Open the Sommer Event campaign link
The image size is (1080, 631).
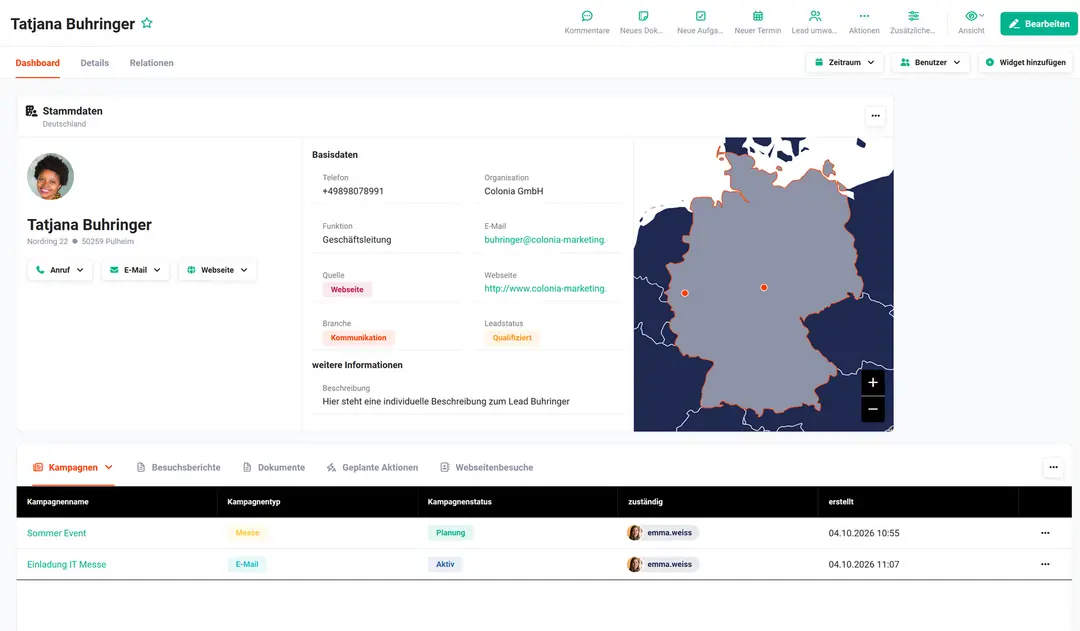click(x=56, y=533)
